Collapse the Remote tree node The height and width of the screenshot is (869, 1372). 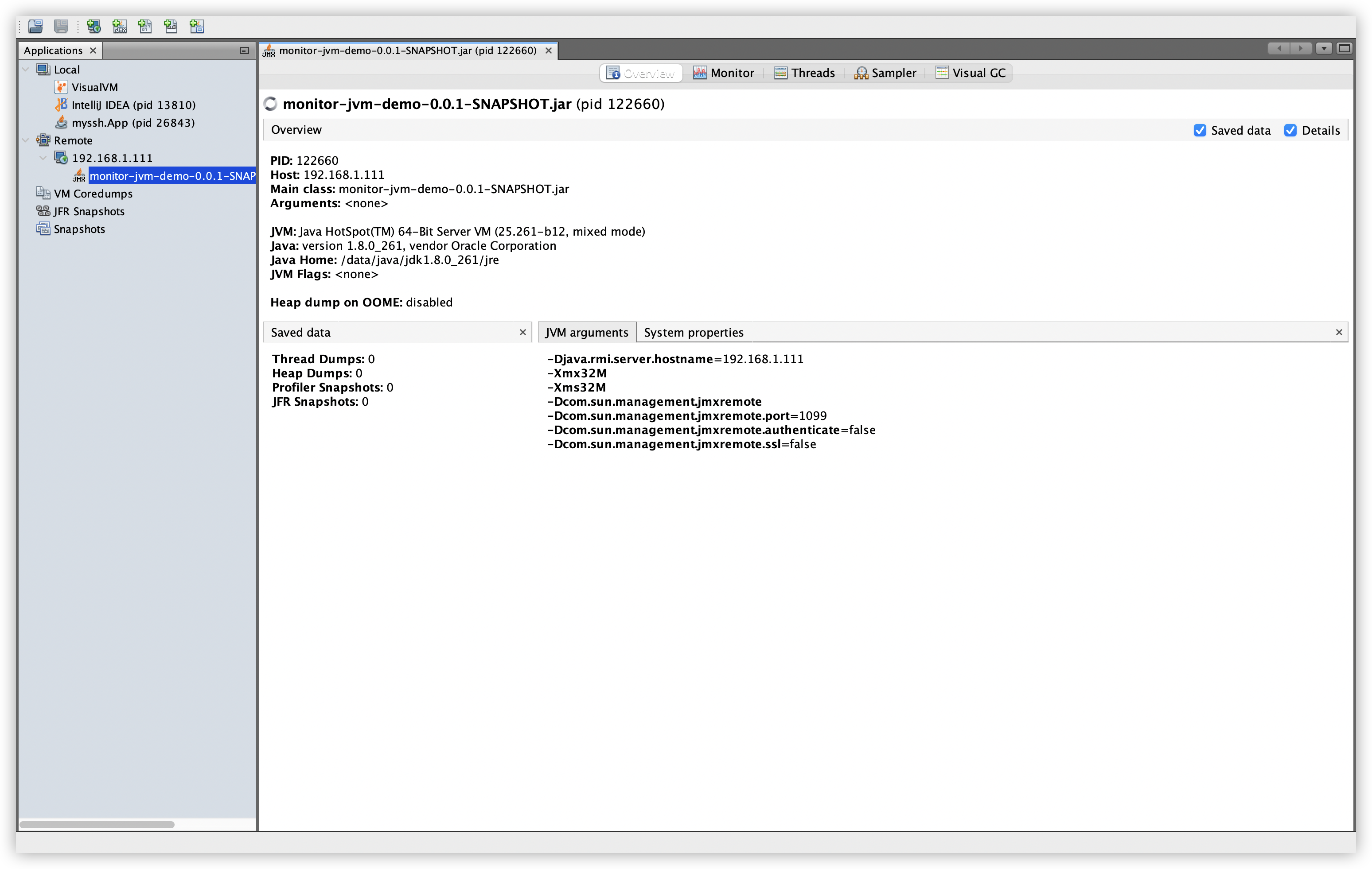click(x=26, y=140)
